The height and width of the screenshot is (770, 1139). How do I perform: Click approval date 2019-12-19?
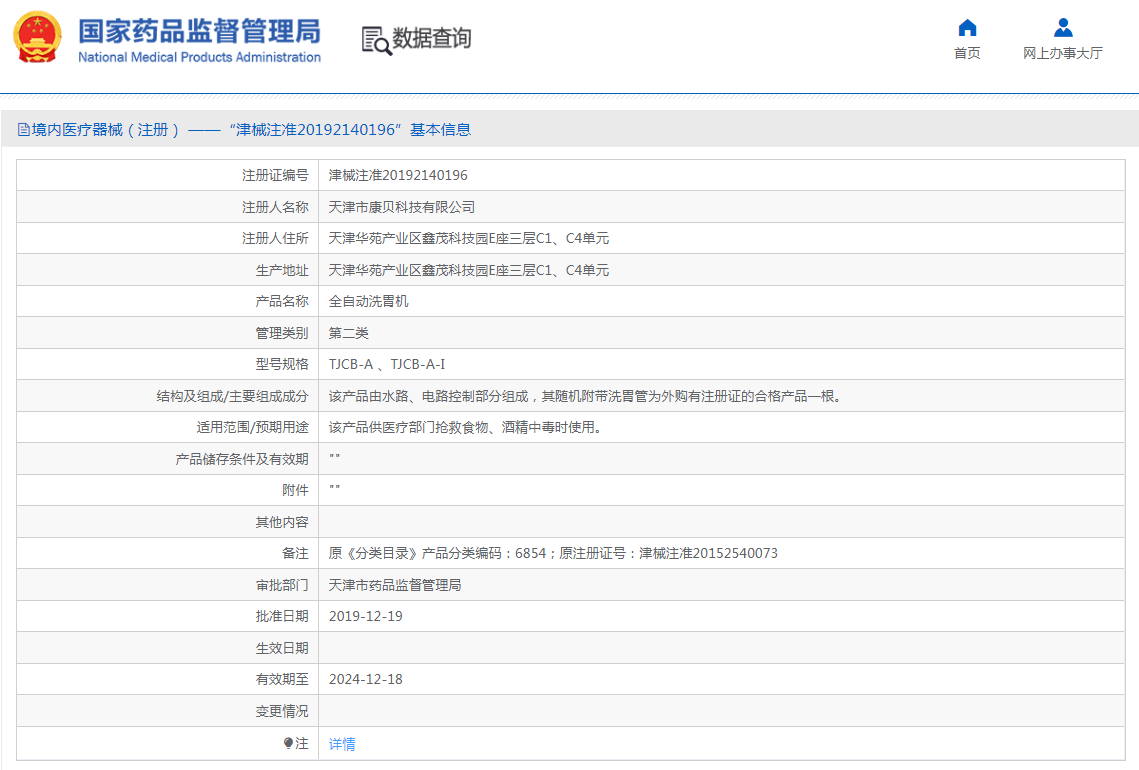(x=365, y=617)
